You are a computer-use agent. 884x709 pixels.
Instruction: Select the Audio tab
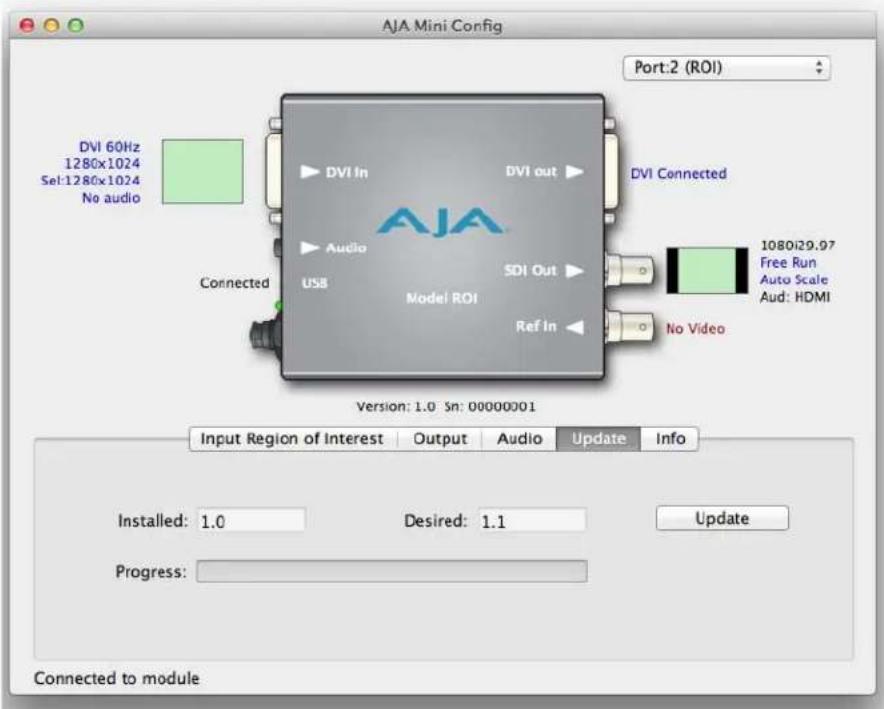point(519,438)
